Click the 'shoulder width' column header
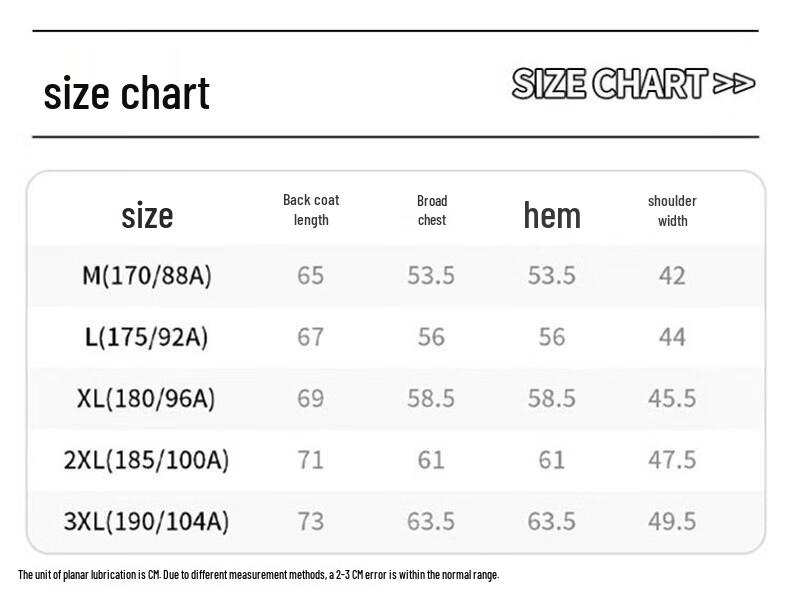The width and height of the screenshot is (790, 596). (x=672, y=211)
